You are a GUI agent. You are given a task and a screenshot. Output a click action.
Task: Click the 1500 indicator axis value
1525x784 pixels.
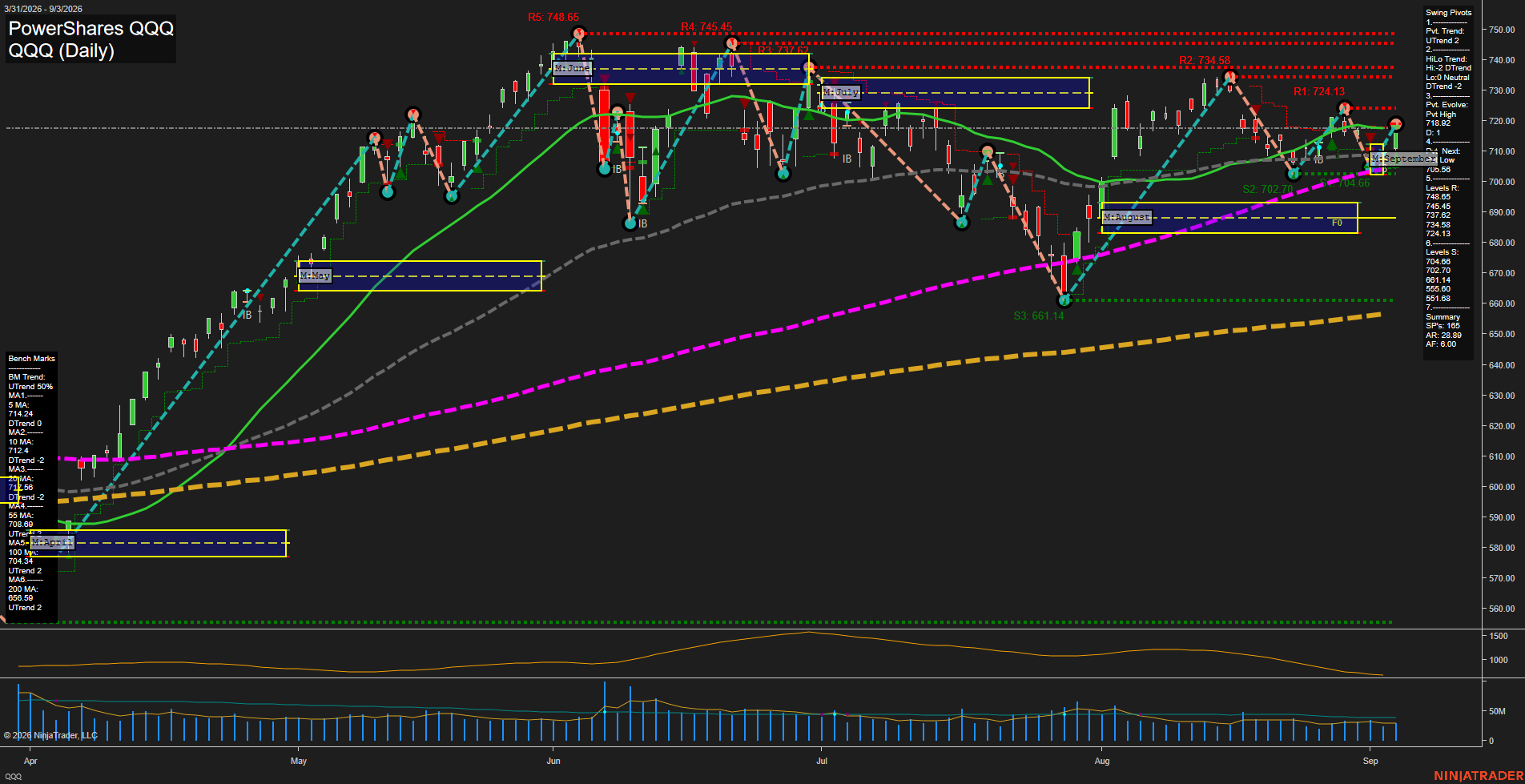pos(1499,636)
